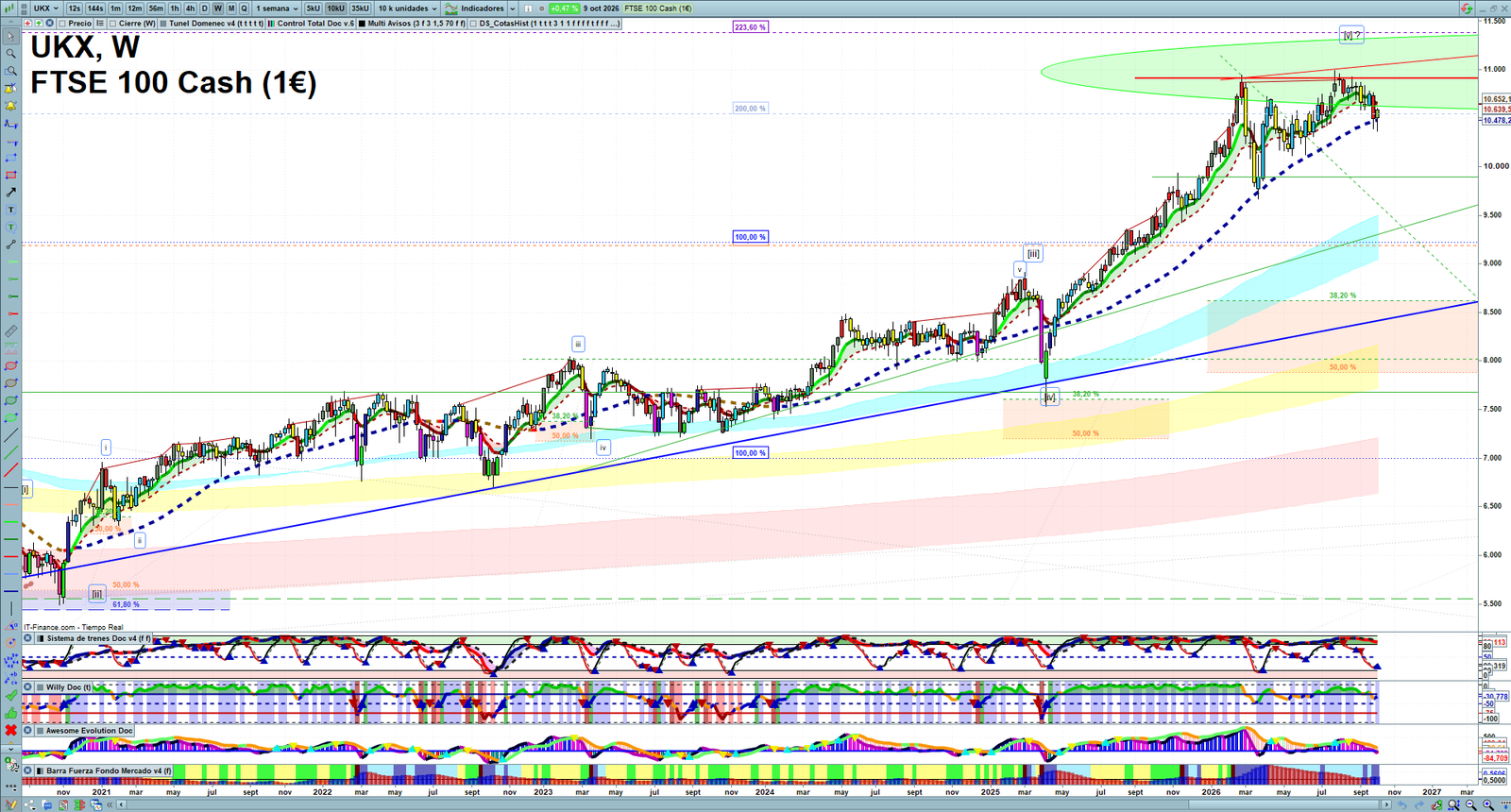The width and height of the screenshot is (1511, 812).
Task: Click the red plus icon near Precio
Action: [27, 23]
